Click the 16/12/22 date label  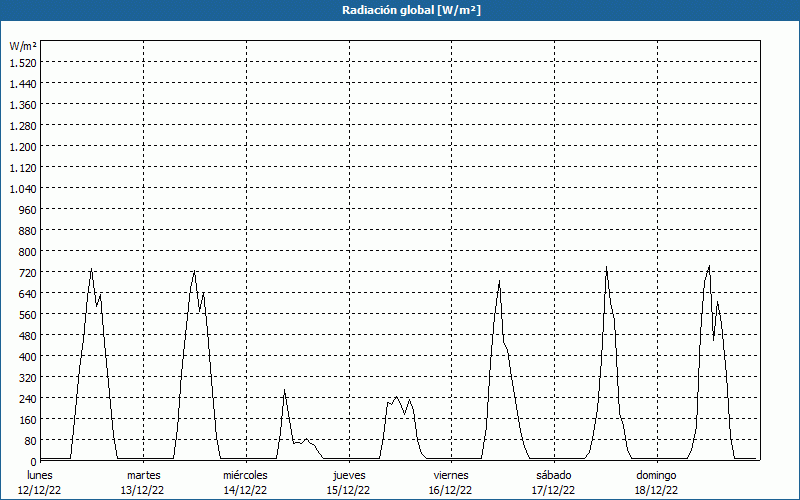pos(451,490)
